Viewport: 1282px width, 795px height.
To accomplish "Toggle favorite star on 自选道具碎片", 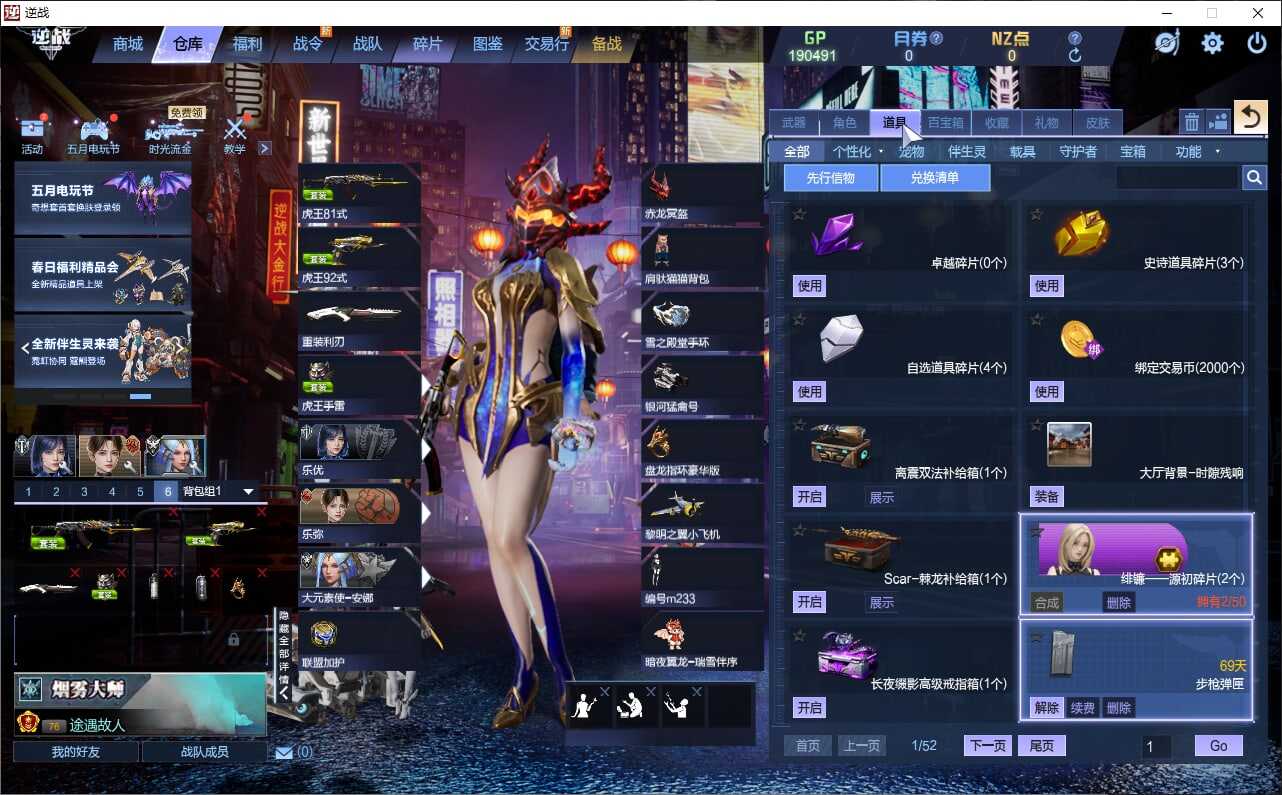I will coord(799,319).
